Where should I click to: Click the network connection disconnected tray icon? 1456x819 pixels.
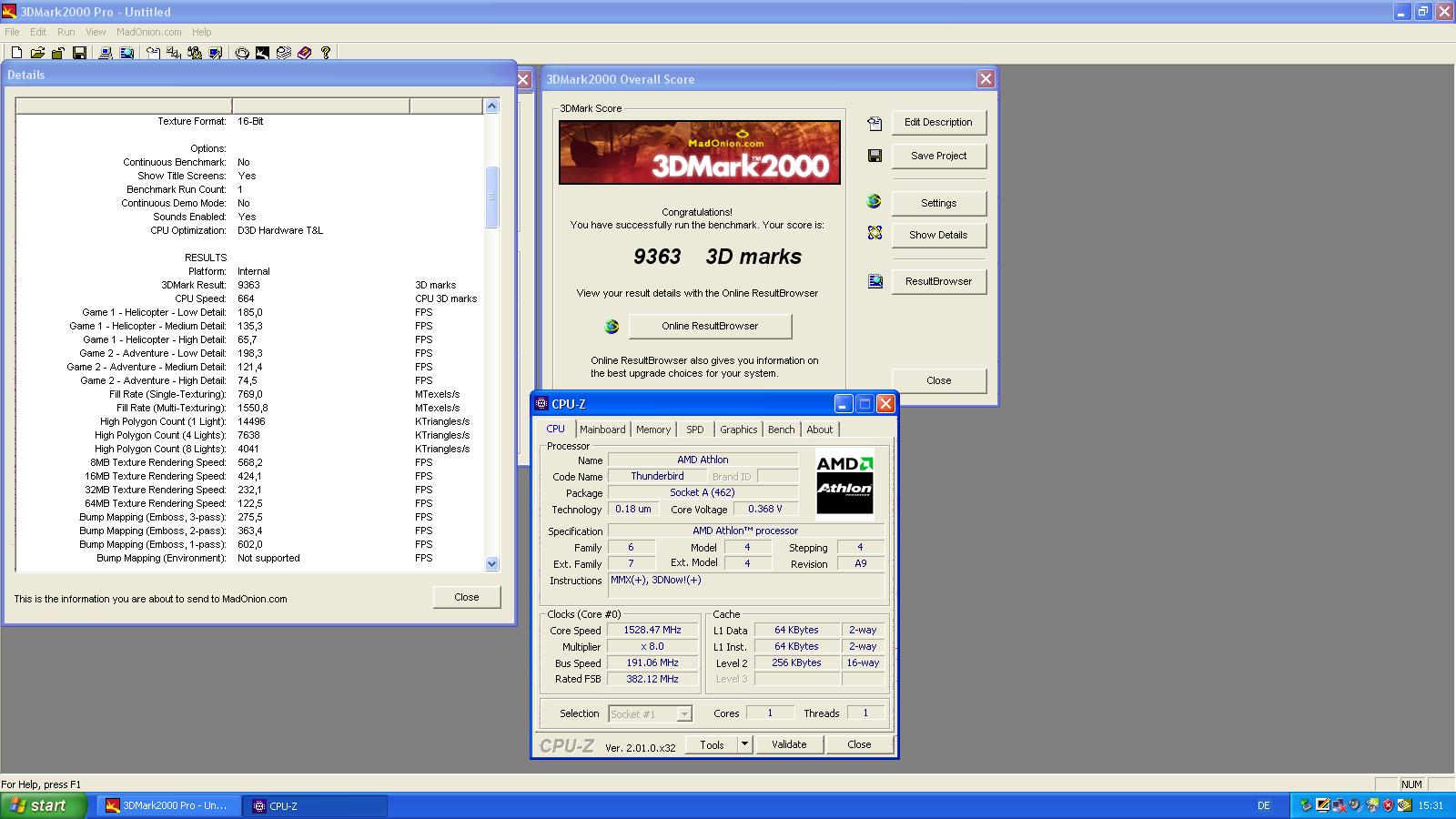(1340, 805)
